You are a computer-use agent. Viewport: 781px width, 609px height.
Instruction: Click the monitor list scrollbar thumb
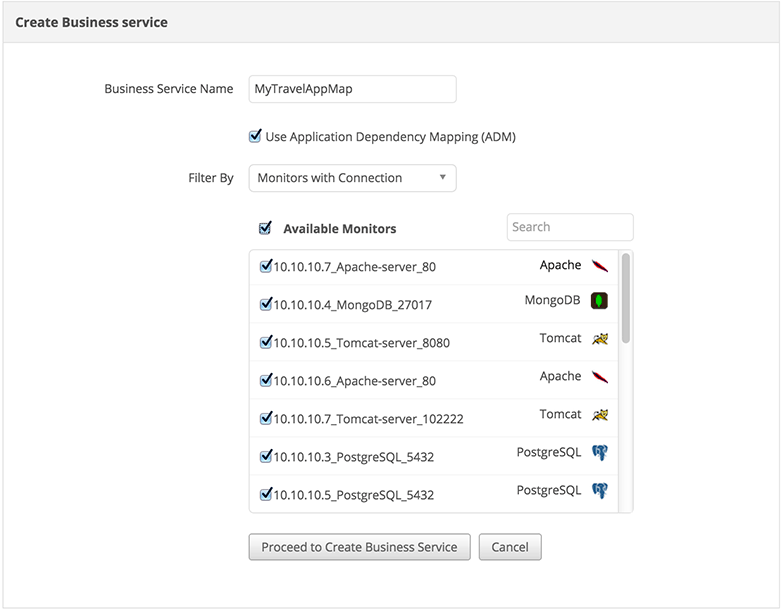coord(626,298)
